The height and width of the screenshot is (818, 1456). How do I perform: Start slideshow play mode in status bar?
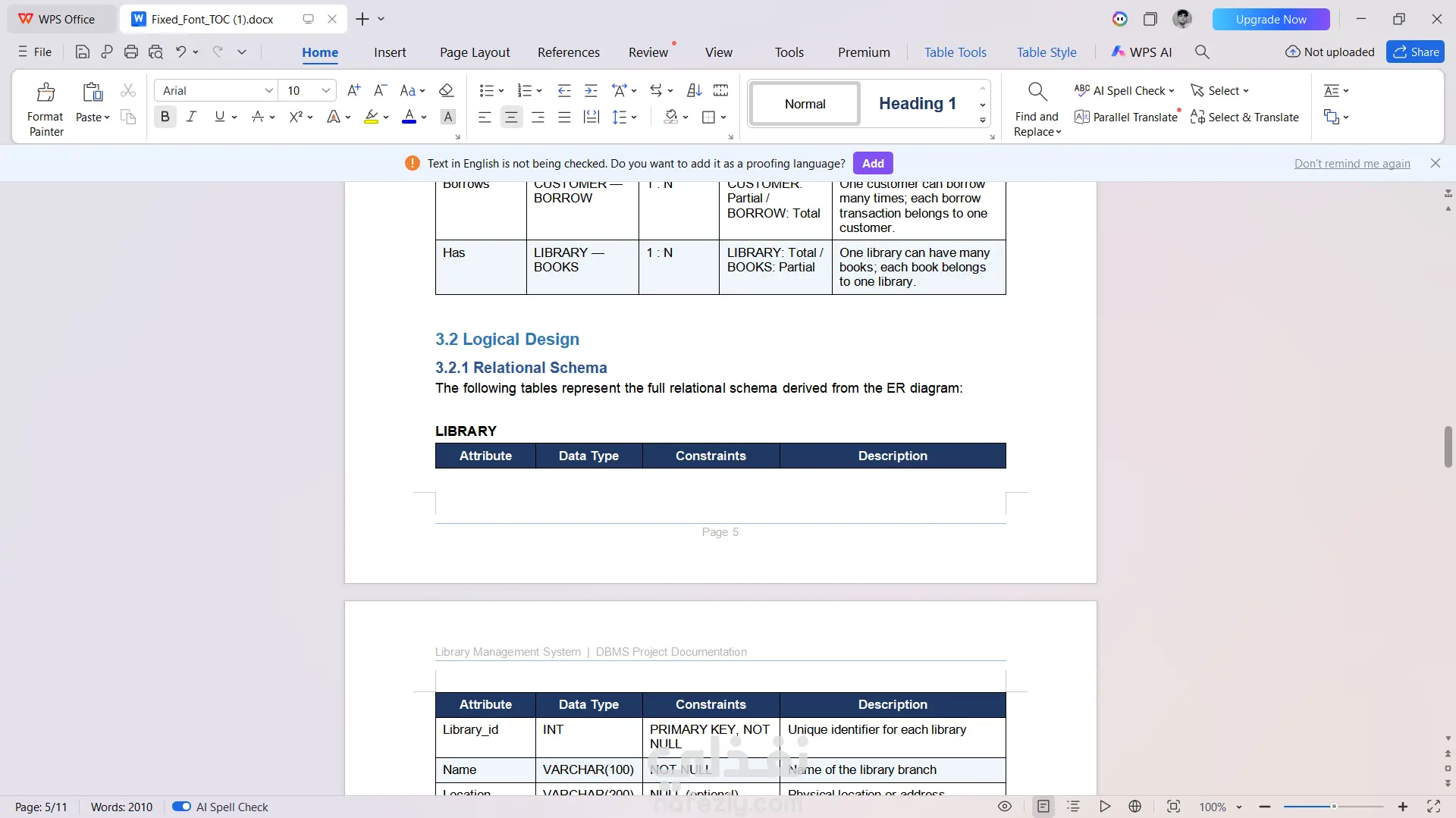tap(1105, 807)
